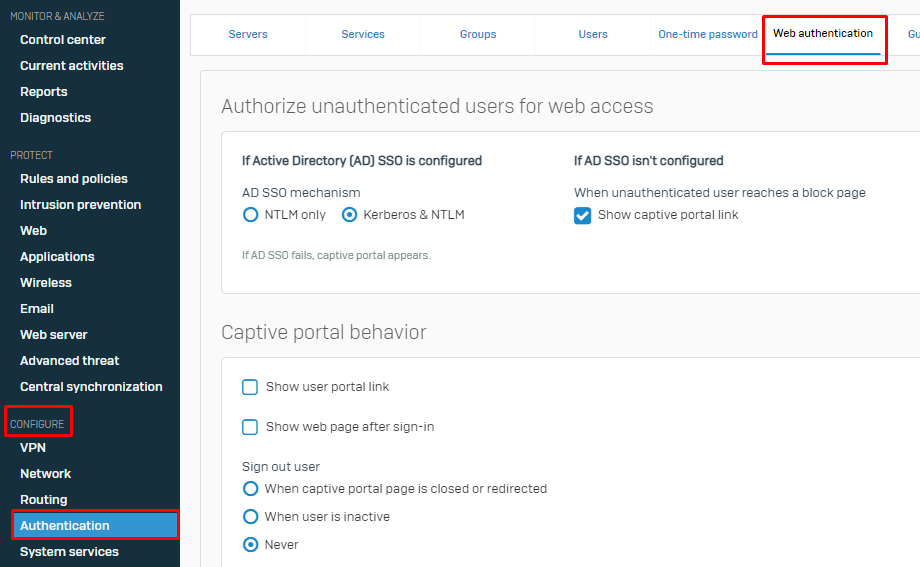Open the Users tab
920x567 pixels.
coord(593,34)
